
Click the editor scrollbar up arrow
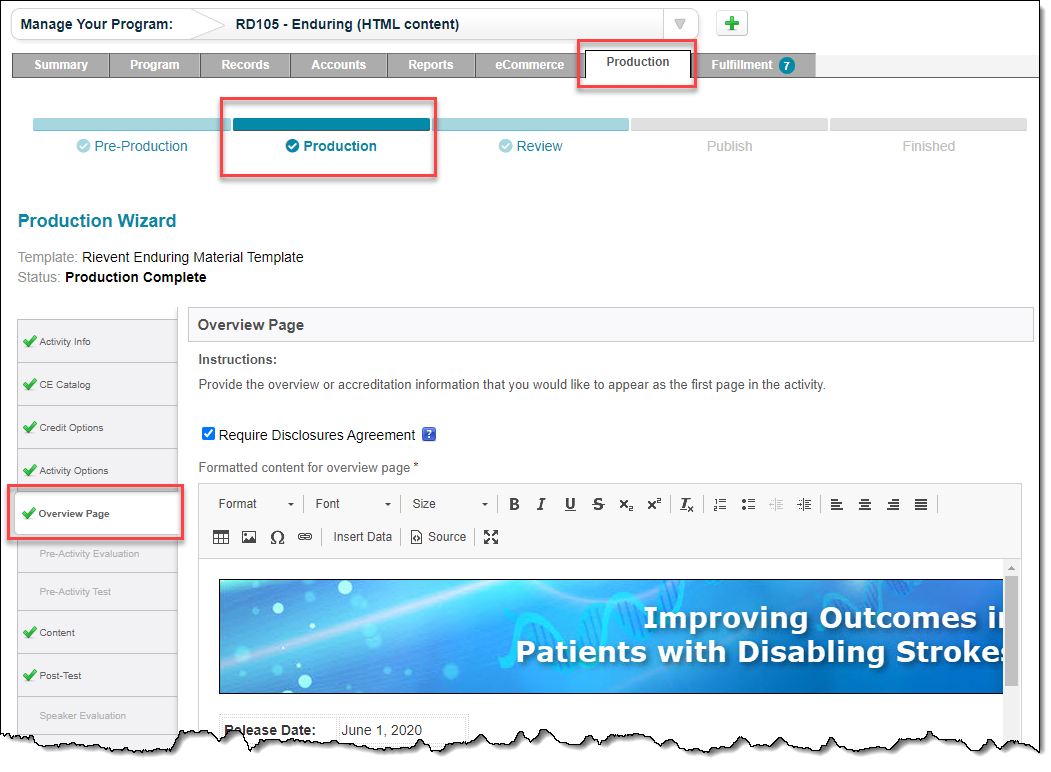[1011, 568]
